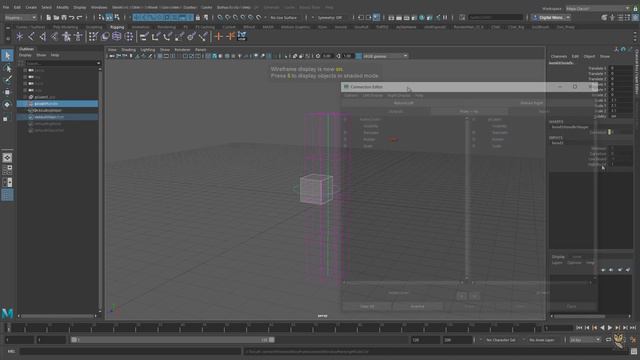Click the New Scene icon on status line
640x360 pixels.
coord(49,18)
